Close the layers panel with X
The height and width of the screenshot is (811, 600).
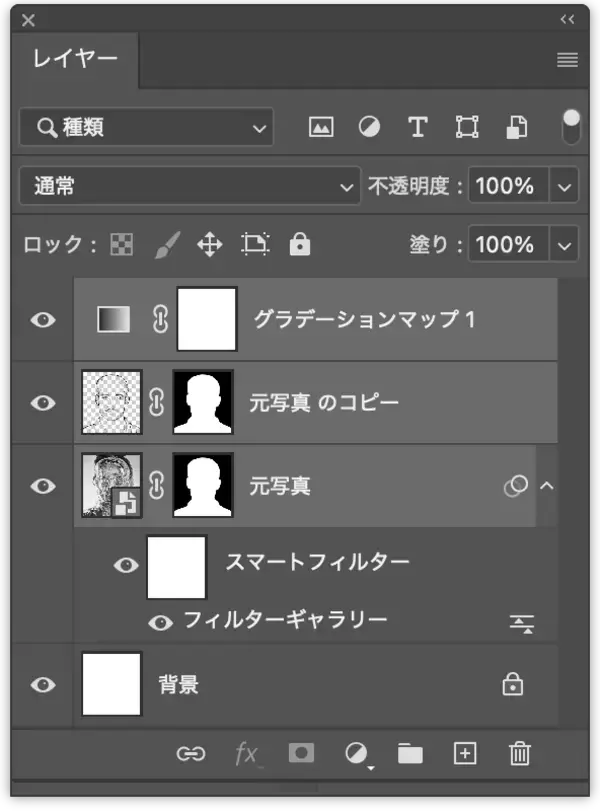(28, 20)
